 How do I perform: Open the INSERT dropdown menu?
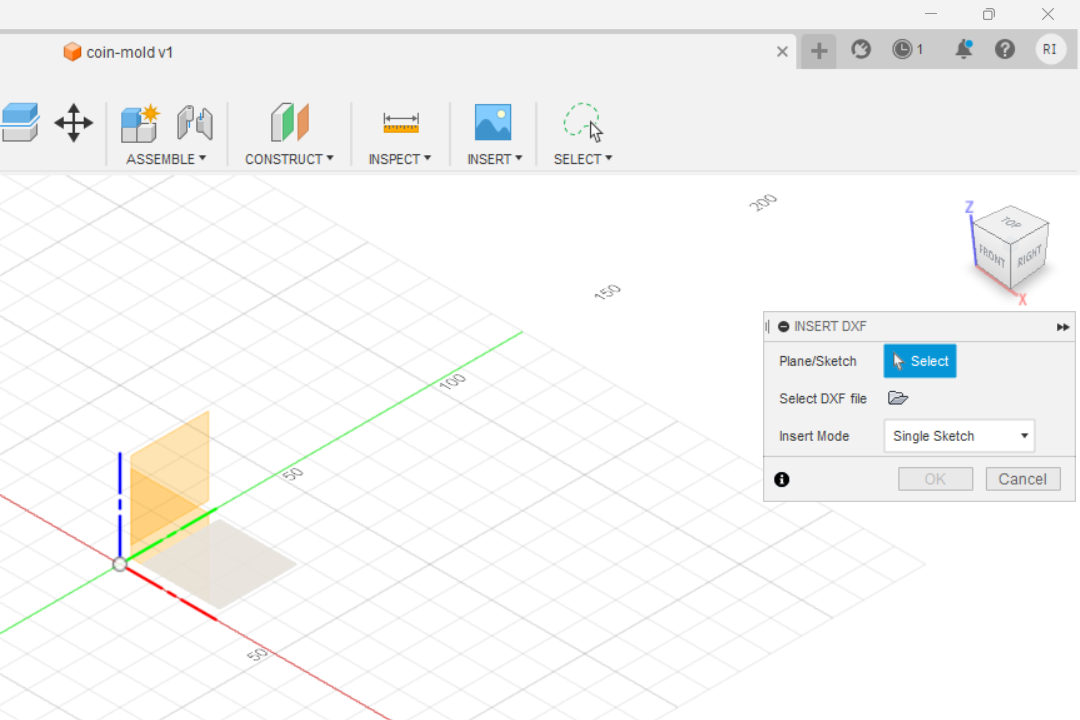click(x=495, y=159)
